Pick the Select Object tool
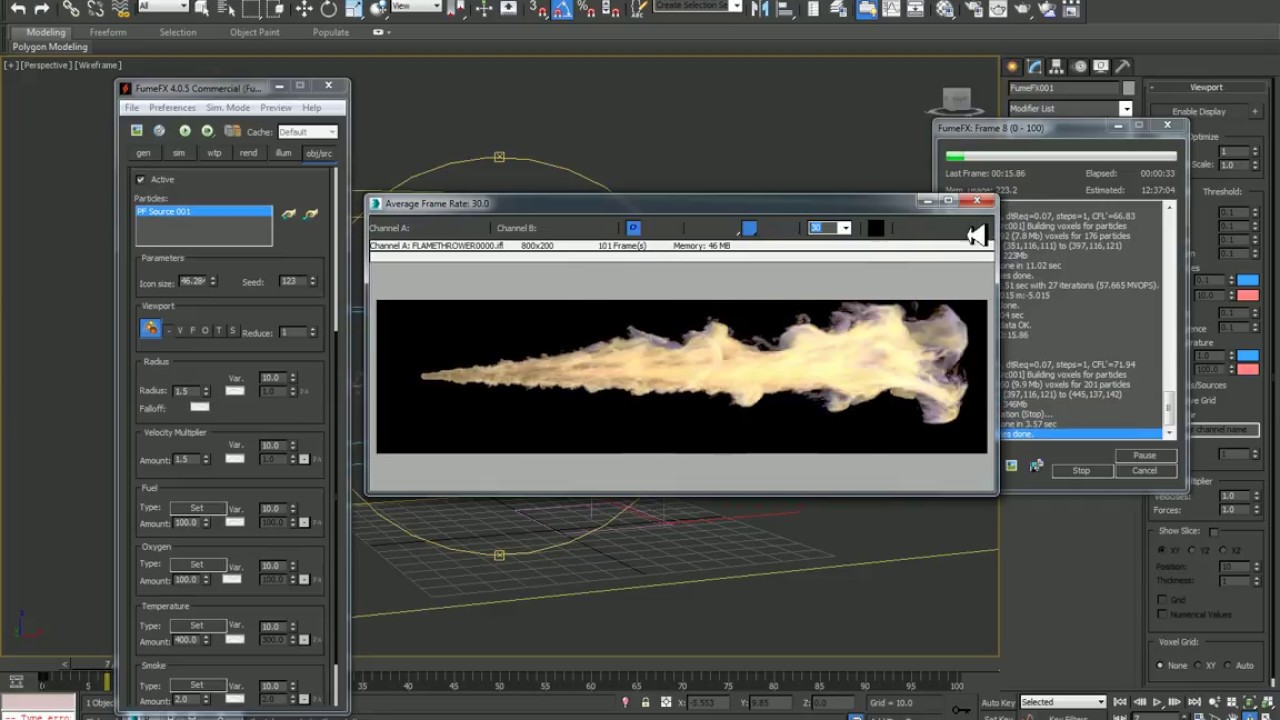Viewport: 1280px width, 720px height. click(204, 9)
